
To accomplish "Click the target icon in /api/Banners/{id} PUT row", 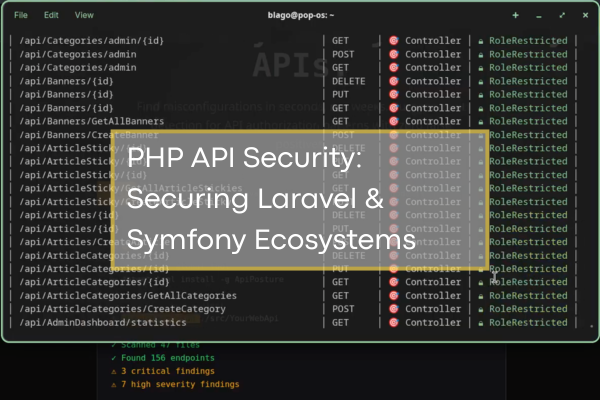I will pyautogui.click(x=394, y=95).
